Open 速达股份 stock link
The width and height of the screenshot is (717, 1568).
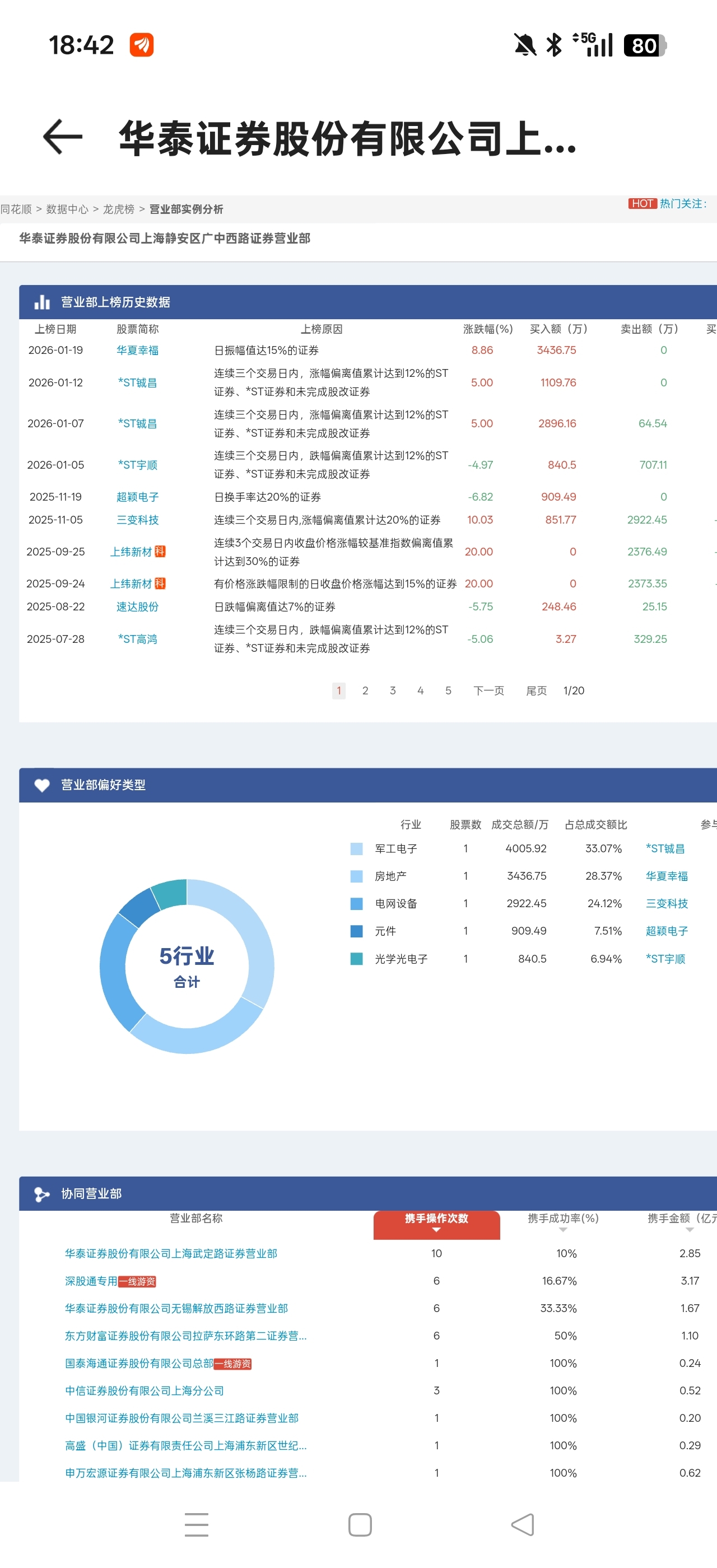coord(138,606)
